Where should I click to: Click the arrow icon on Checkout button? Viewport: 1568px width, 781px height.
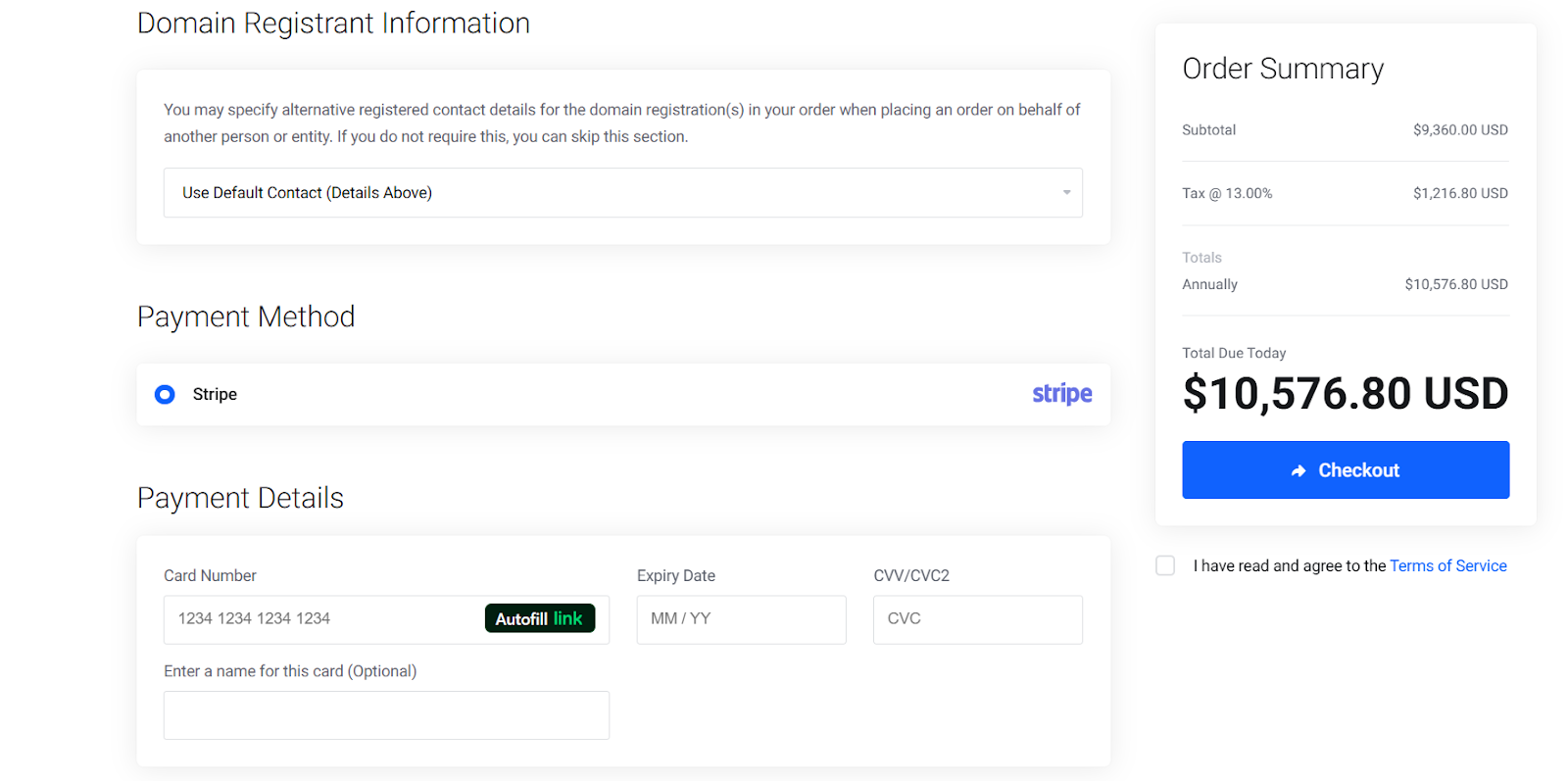(1298, 471)
